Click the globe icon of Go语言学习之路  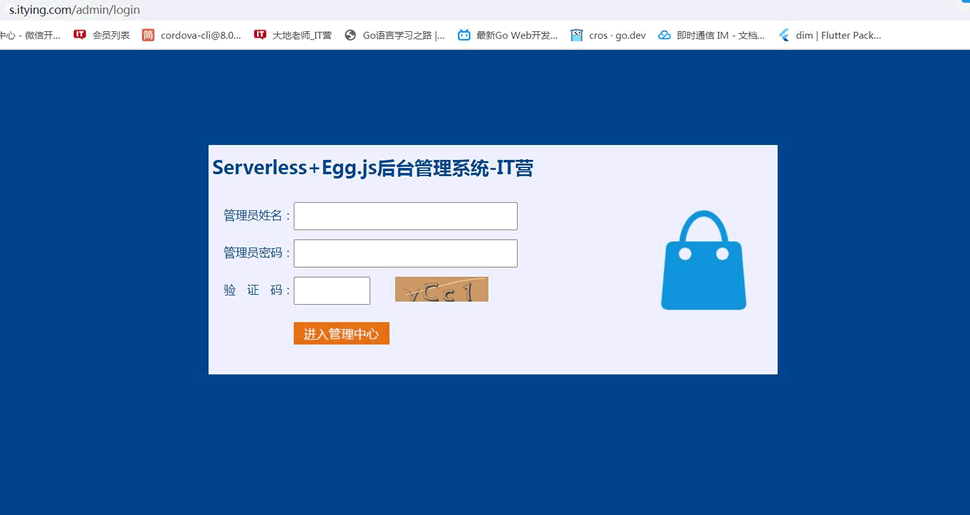pos(350,35)
